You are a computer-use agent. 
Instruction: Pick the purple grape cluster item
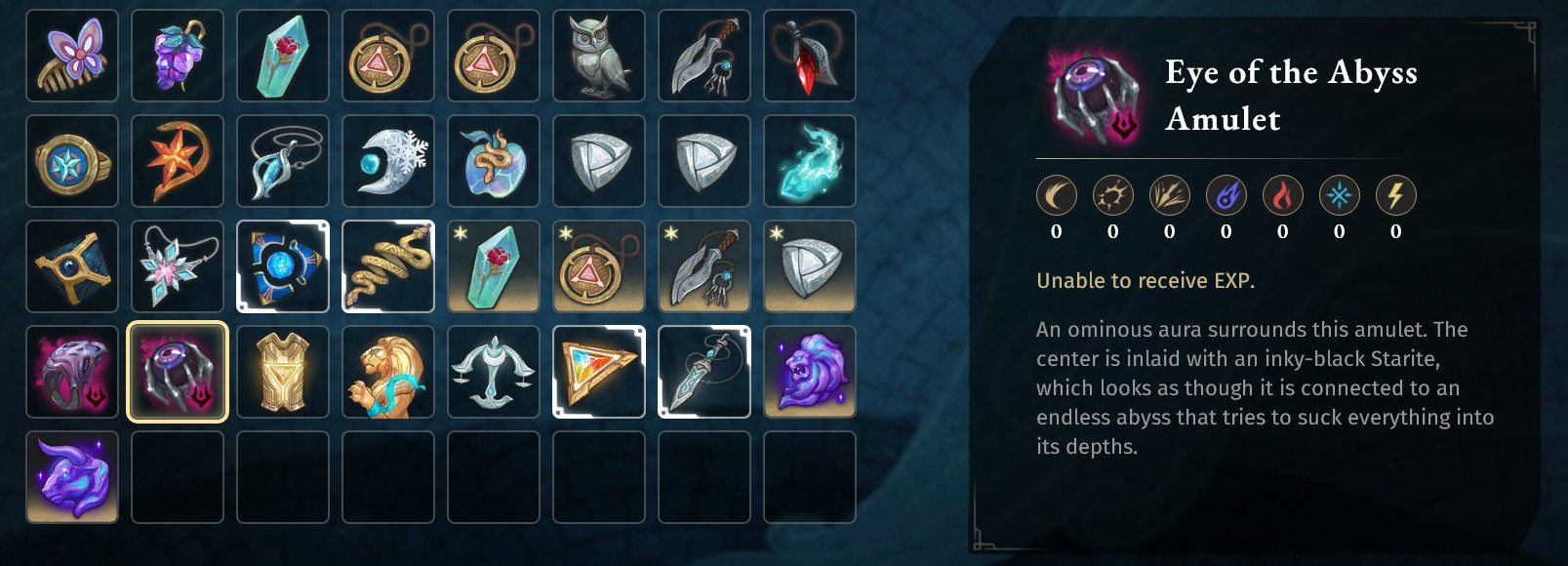tap(178, 56)
